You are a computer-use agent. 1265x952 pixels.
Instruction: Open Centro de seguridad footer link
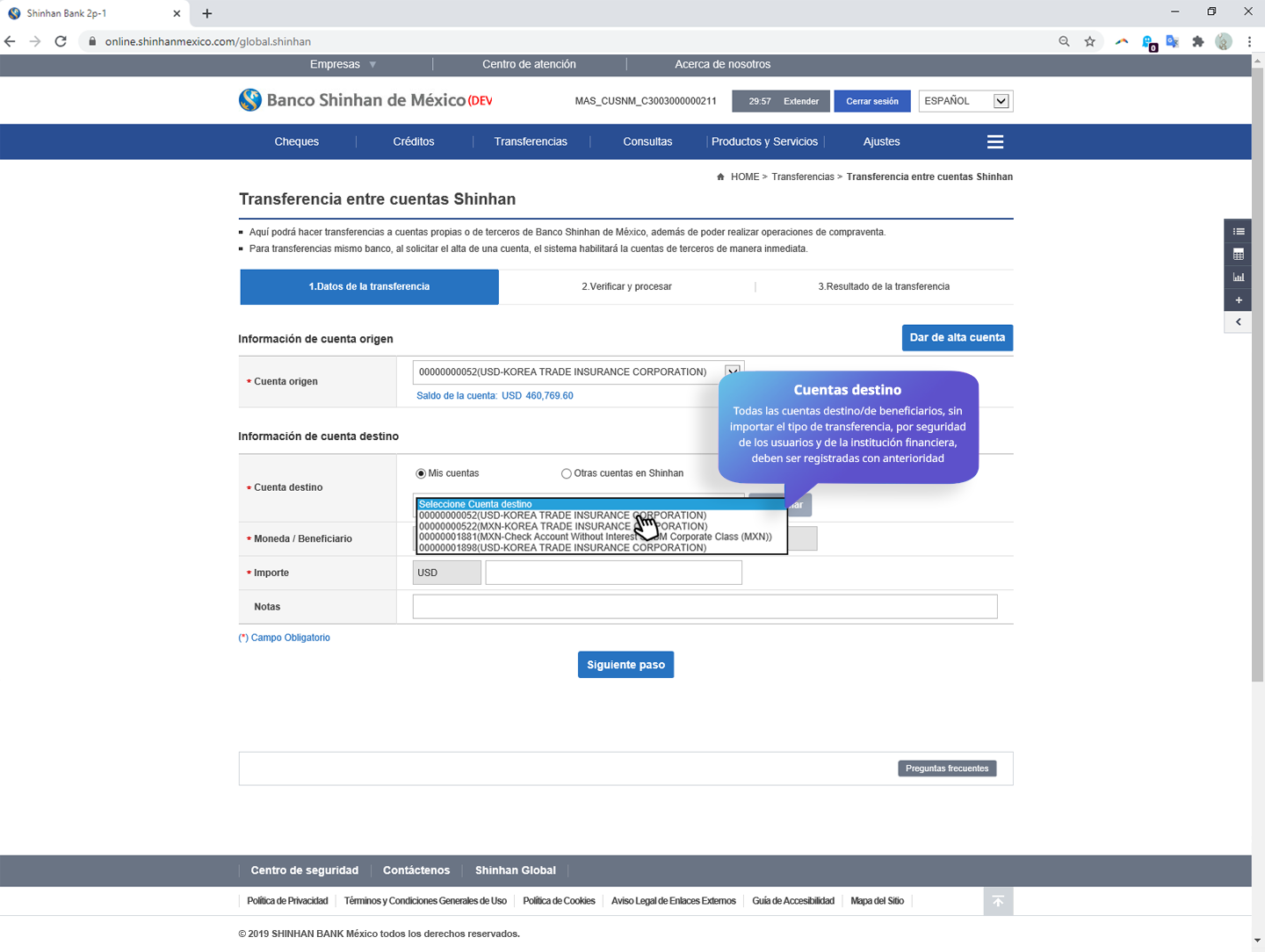(305, 870)
